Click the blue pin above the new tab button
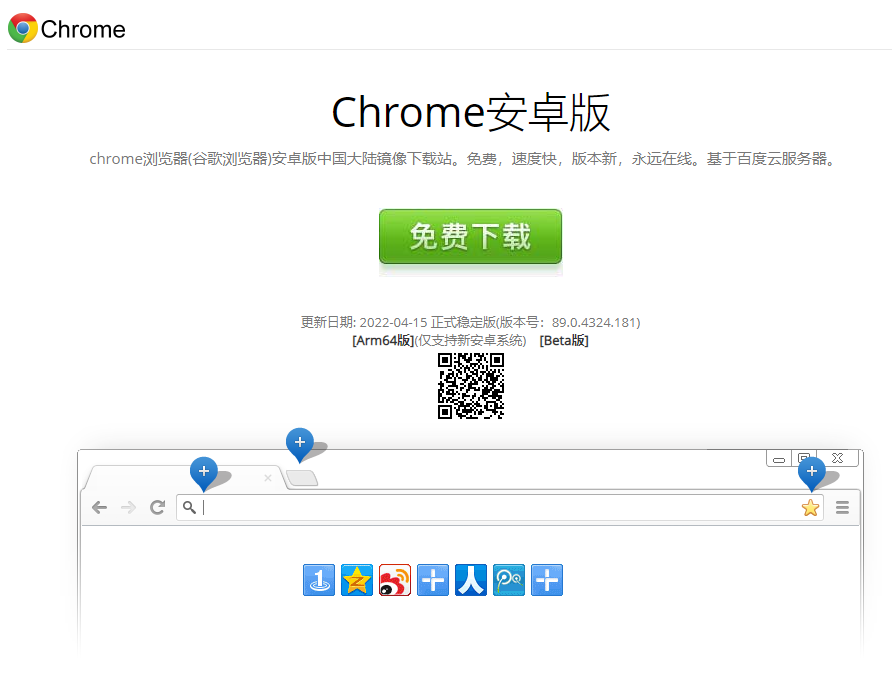This screenshot has width=892, height=682. [x=300, y=443]
